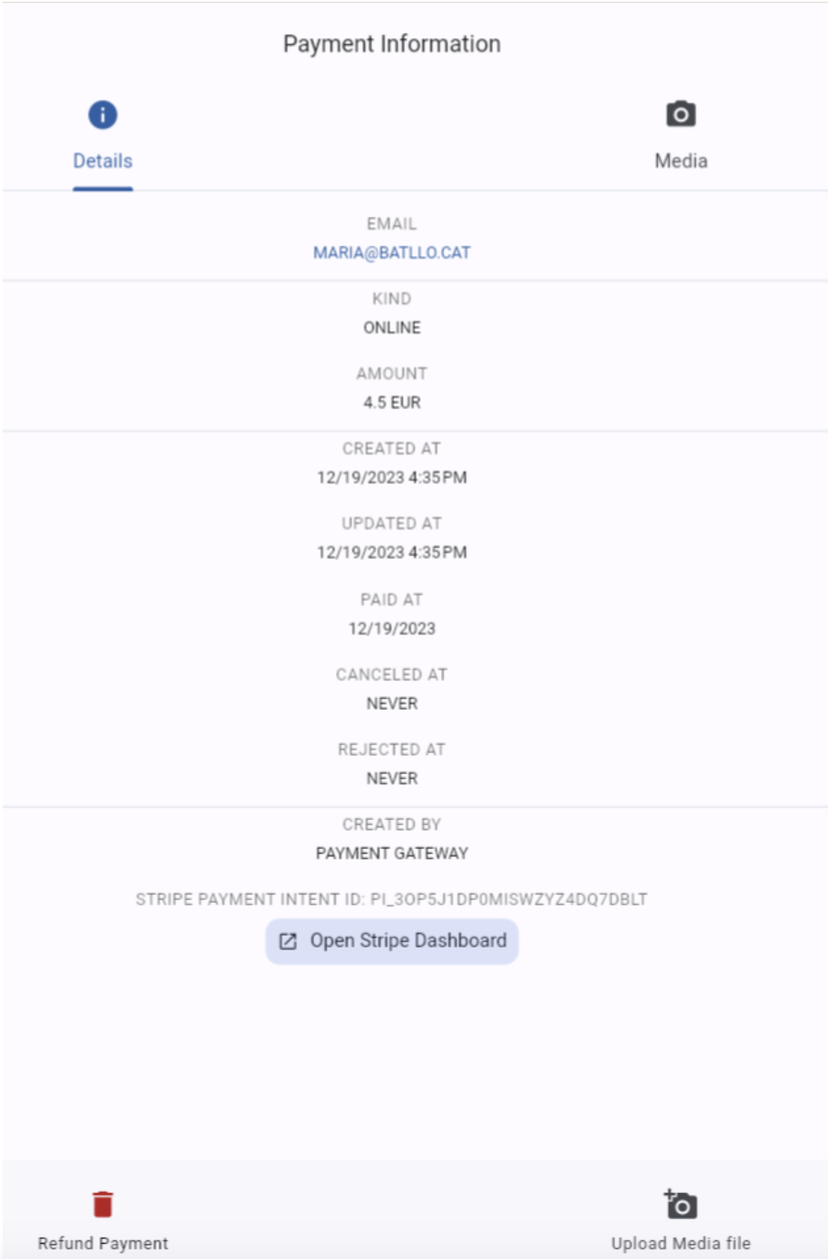Click the ONLINE value under Kind
This screenshot has height=1259, width=828.
[x=392, y=328]
